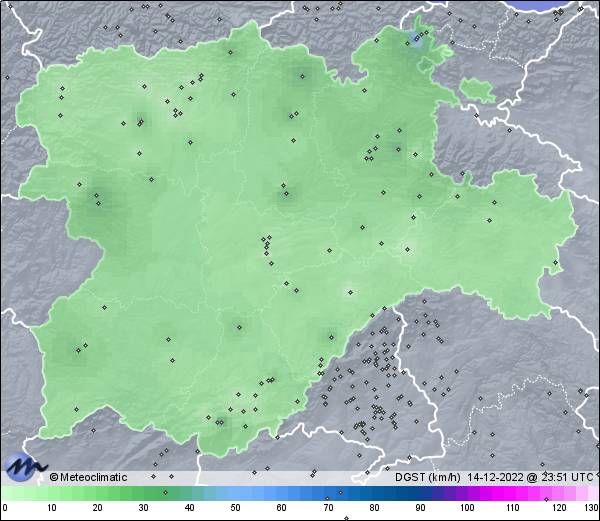Click the scale value 10
Viewport: 600px width, 521px height.
[52, 508]
